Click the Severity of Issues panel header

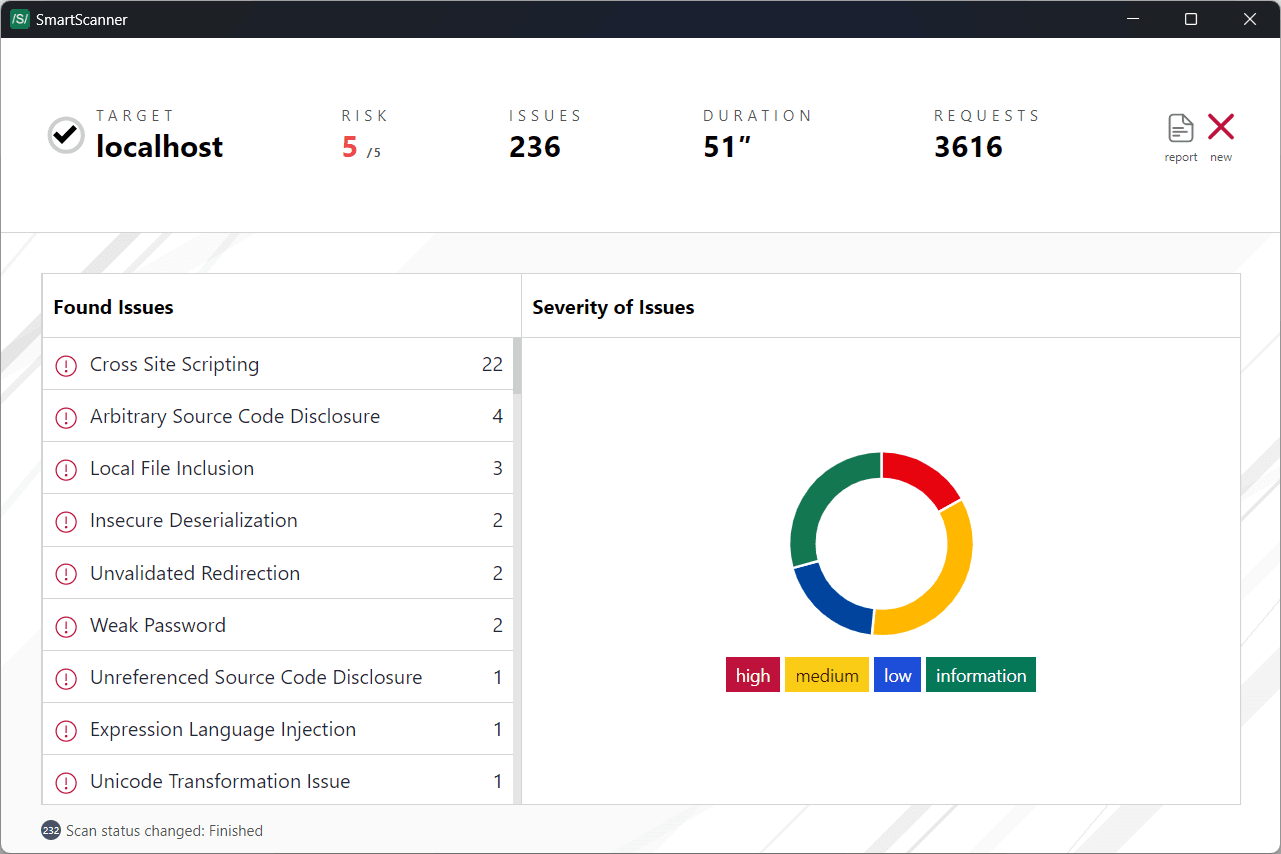tap(613, 307)
